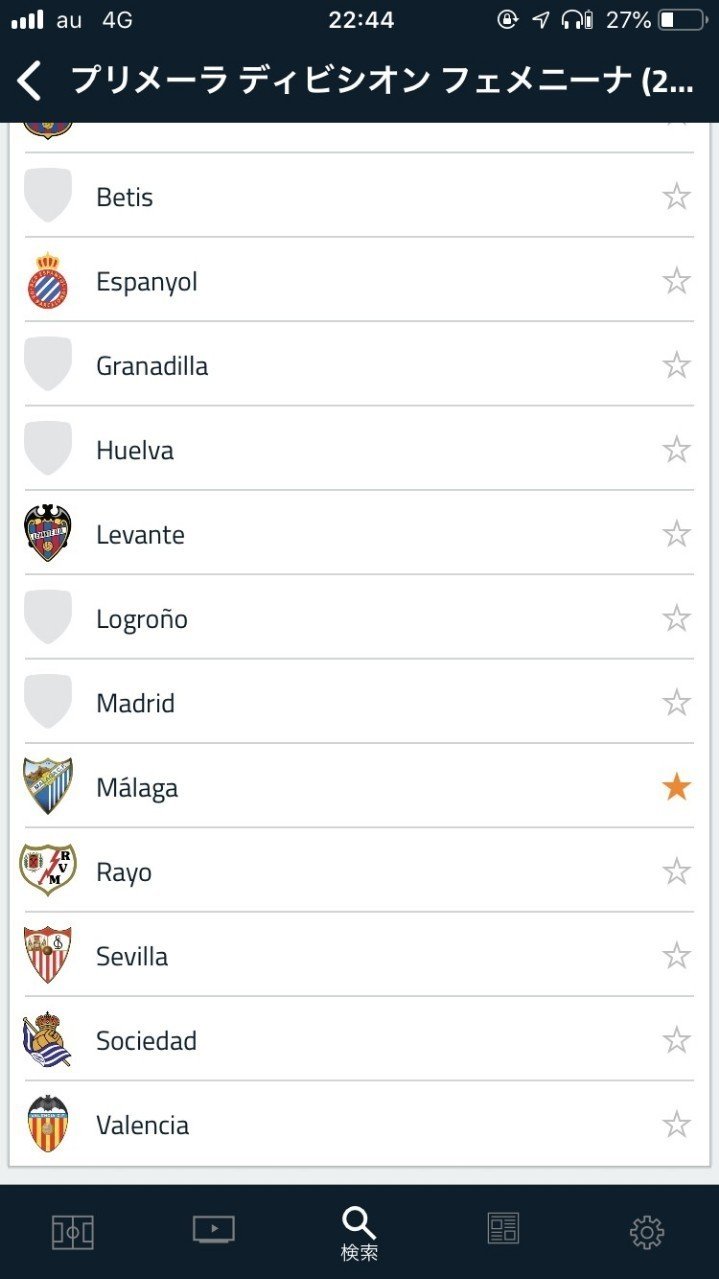Image resolution: width=719 pixels, height=1279 pixels.
Task: Tap the Levante club crest
Action: 48,533
